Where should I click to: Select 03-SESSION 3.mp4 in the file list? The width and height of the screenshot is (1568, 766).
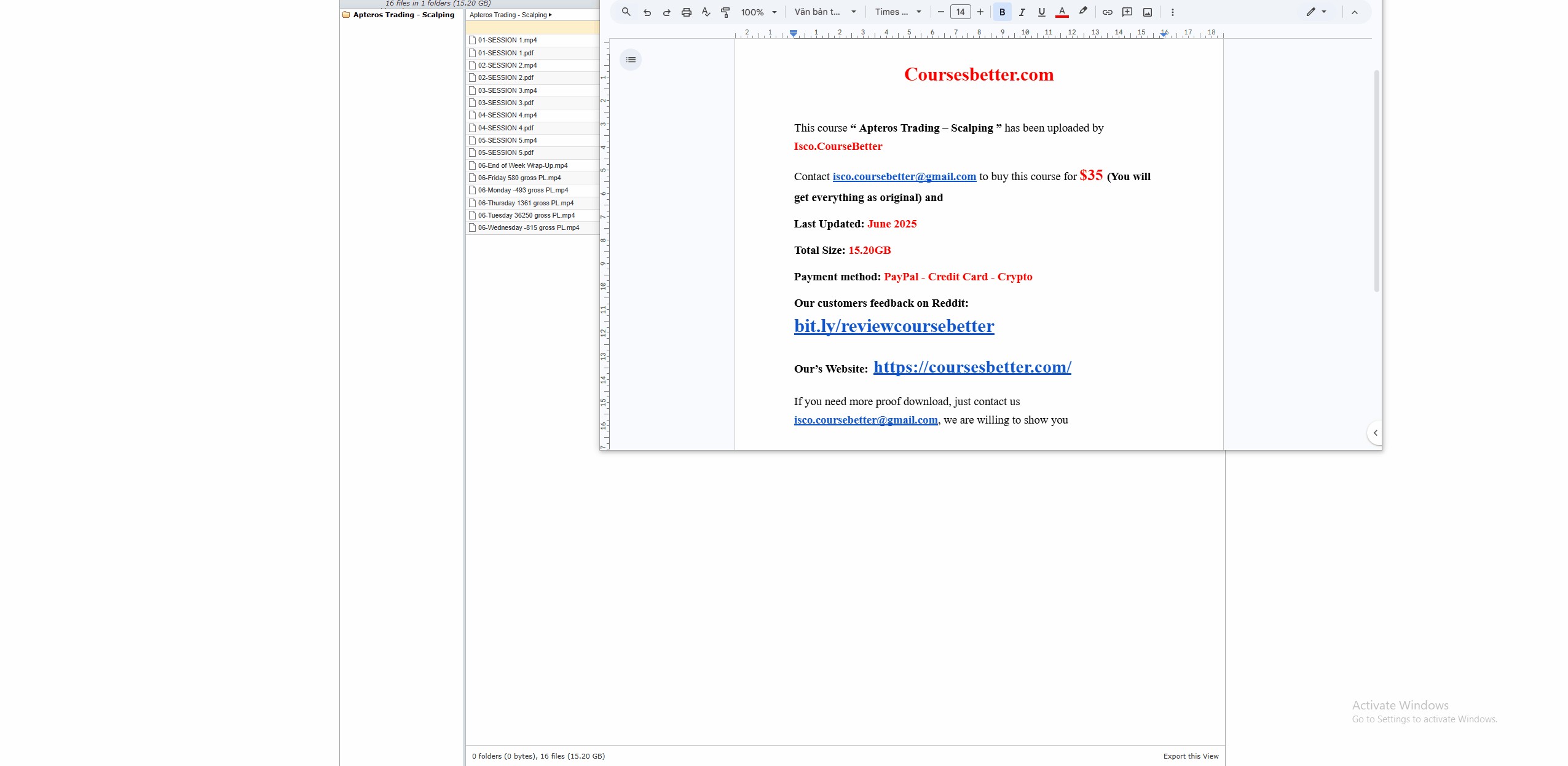507,90
